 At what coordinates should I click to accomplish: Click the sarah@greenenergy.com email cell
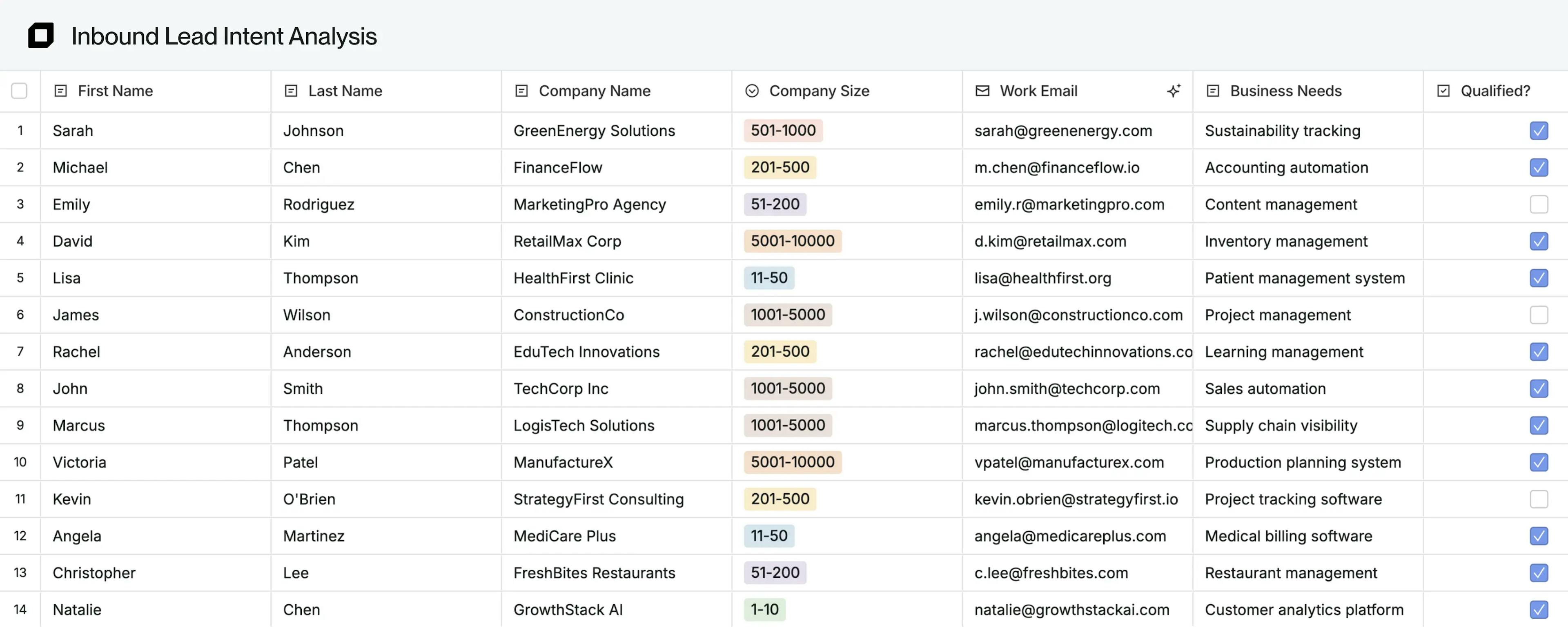1063,131
